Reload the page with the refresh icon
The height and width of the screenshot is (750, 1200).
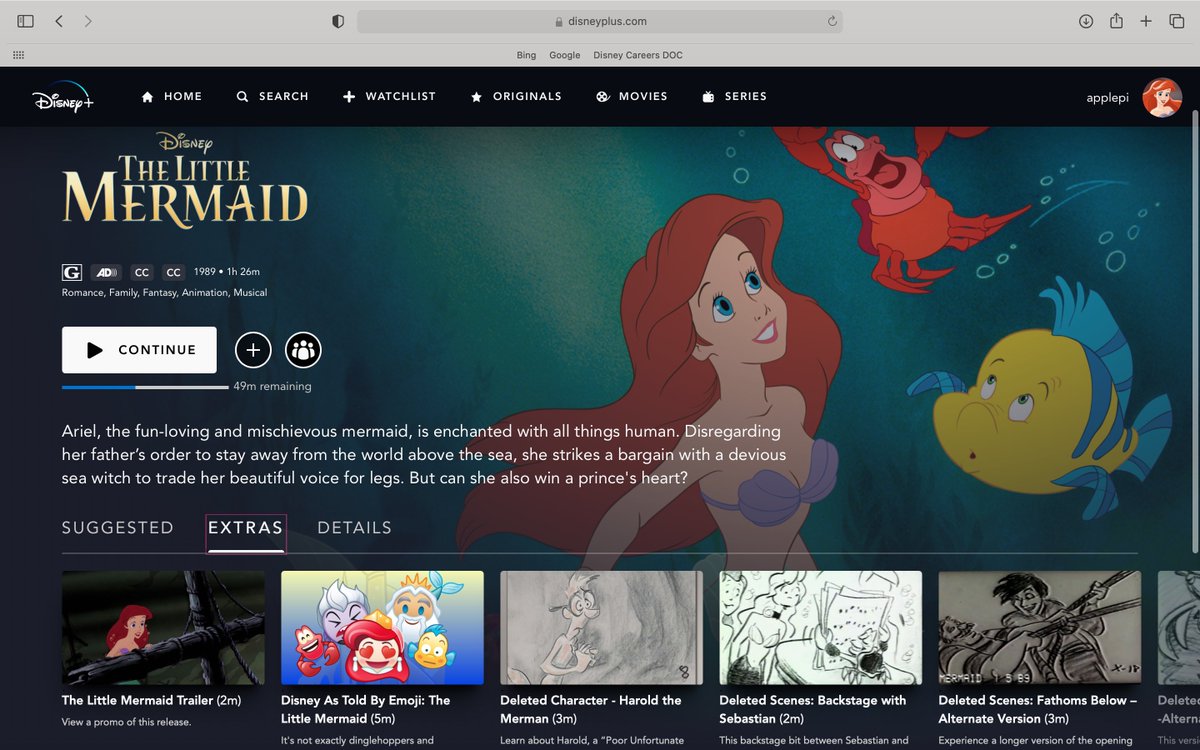point(831,21)
